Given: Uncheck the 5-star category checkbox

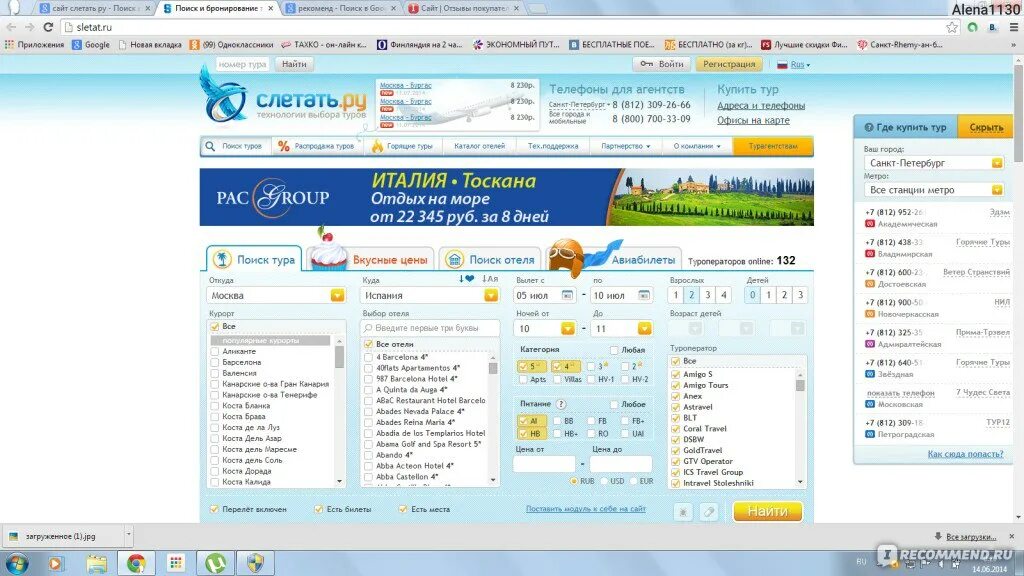Looking at the screenshot, I should tap(522, 366).
